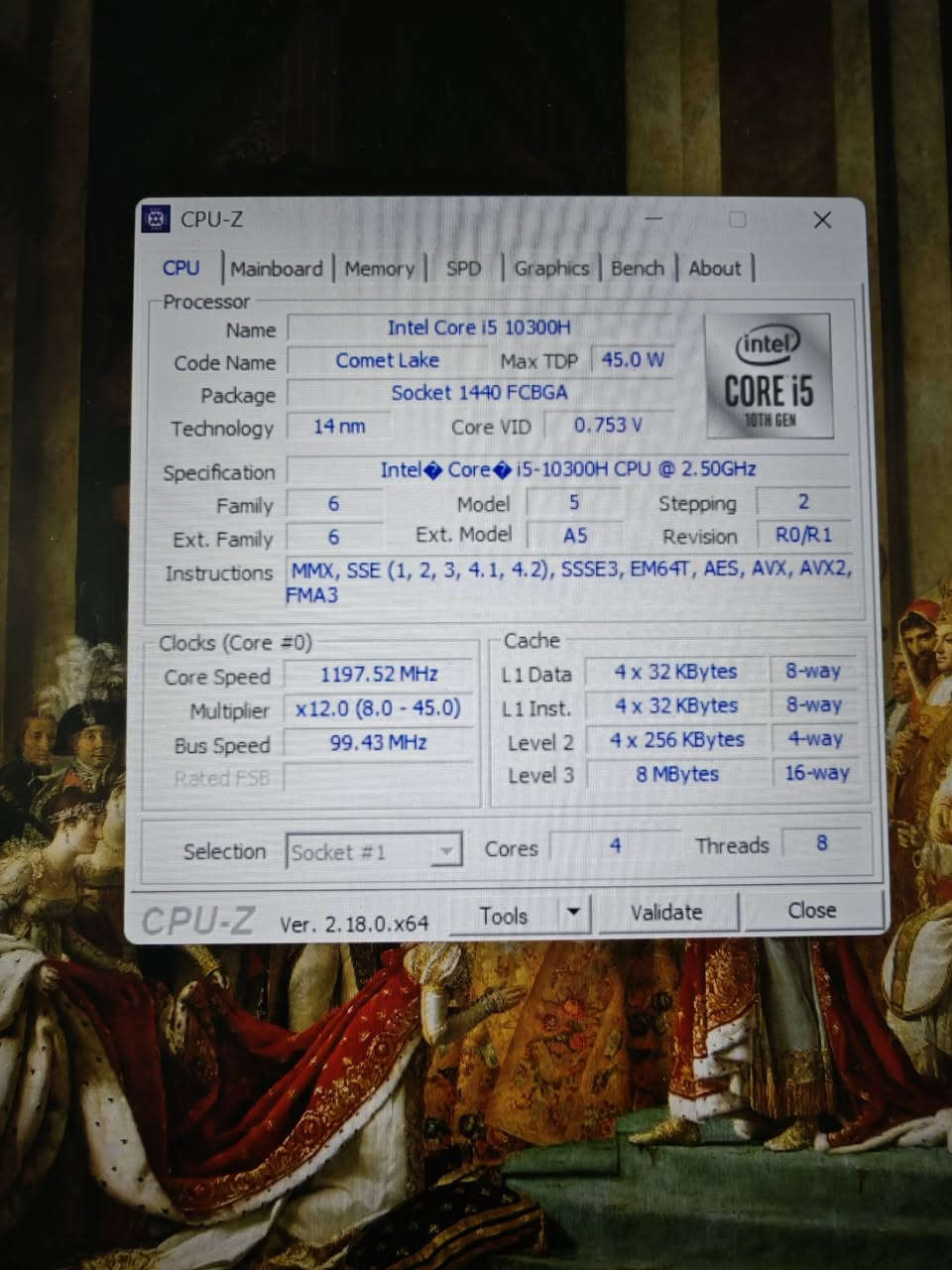
Task: Click the Core Speed reading of 1197.52 MHz
Action: click(x=378, y=675)
